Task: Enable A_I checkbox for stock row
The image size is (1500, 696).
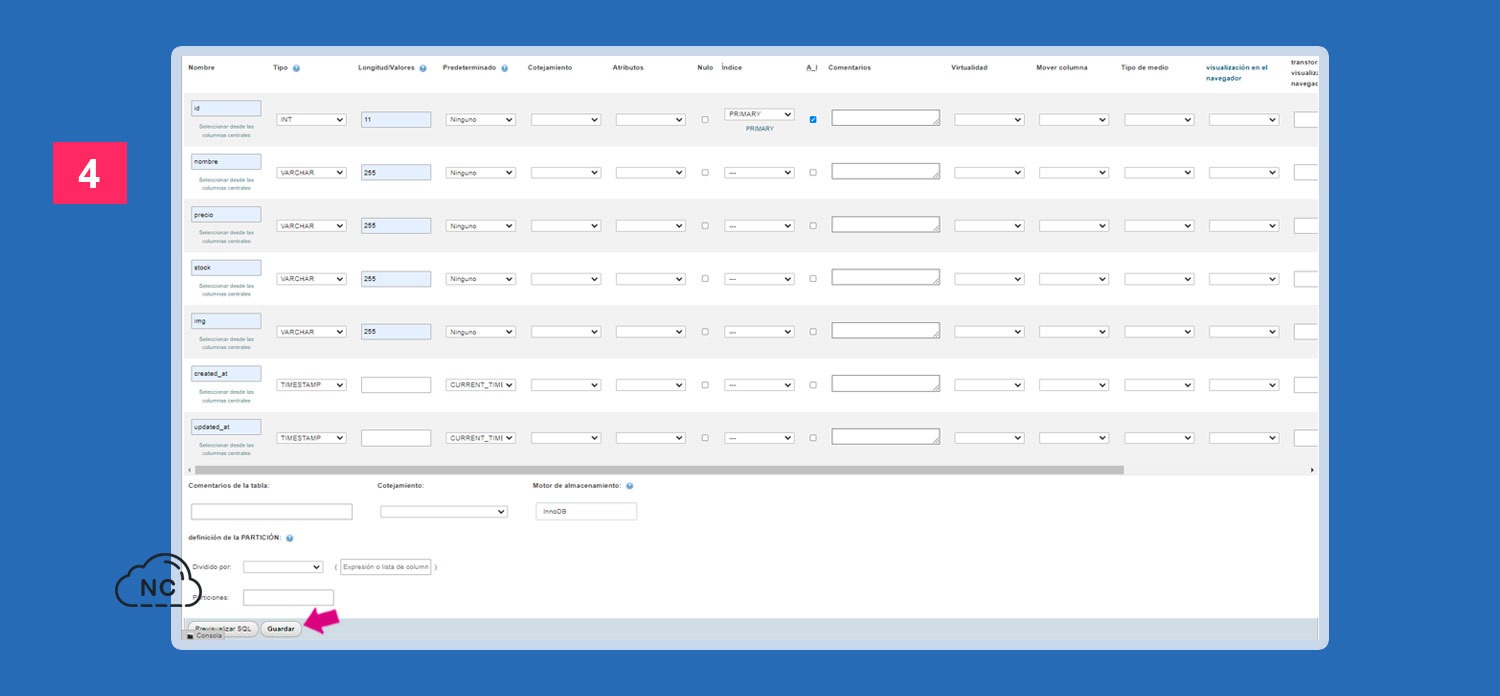Action: [813, 278]
